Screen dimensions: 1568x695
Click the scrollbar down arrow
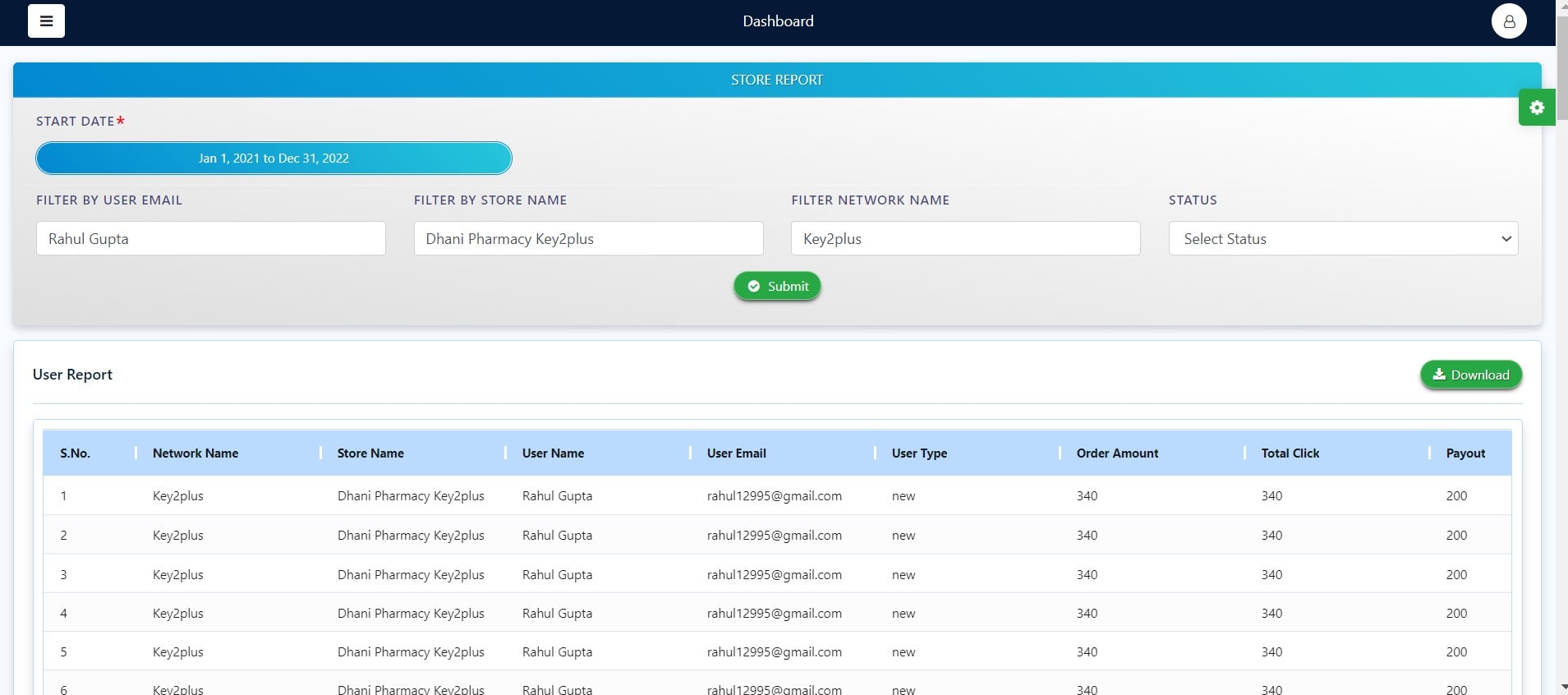click(x=1561, y=687)
